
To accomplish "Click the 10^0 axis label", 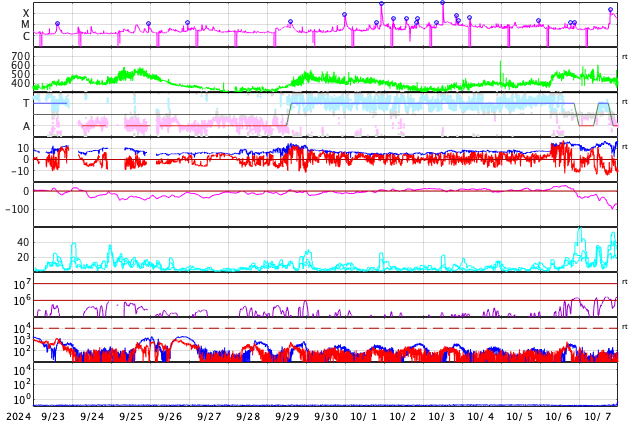I will click(x=22, y=400).
